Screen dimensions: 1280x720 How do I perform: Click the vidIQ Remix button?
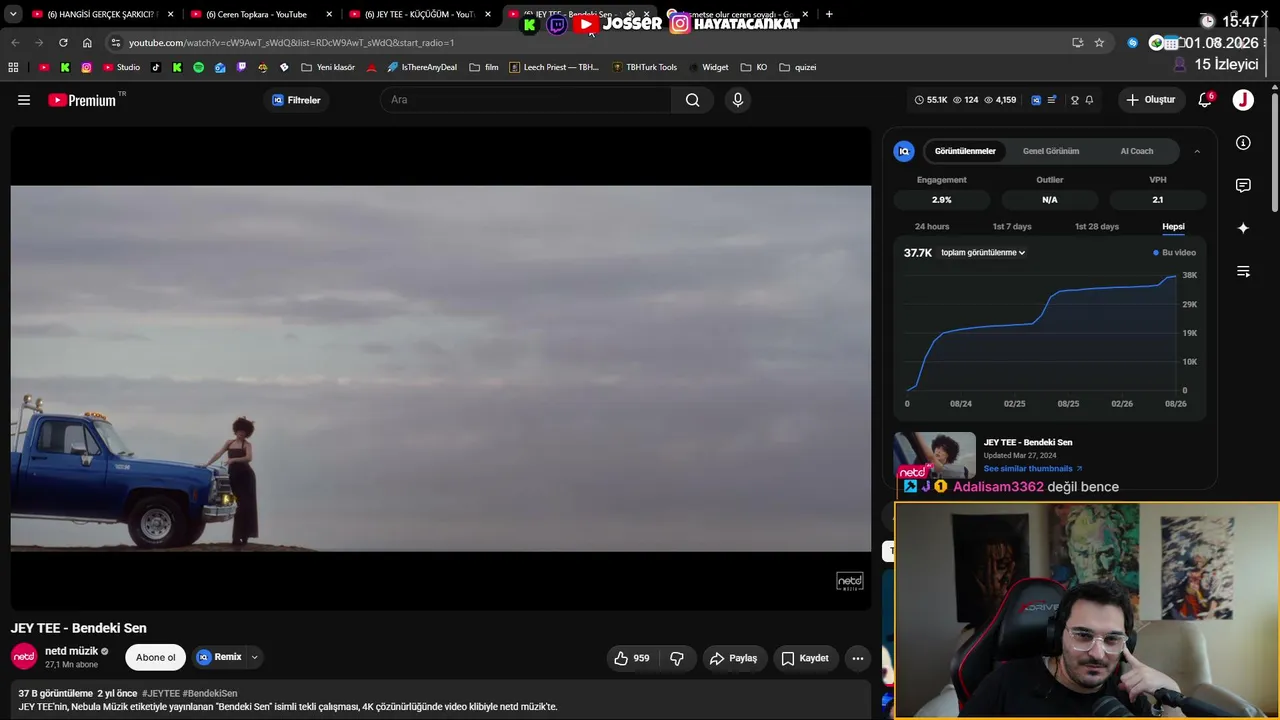pos(219,657)
